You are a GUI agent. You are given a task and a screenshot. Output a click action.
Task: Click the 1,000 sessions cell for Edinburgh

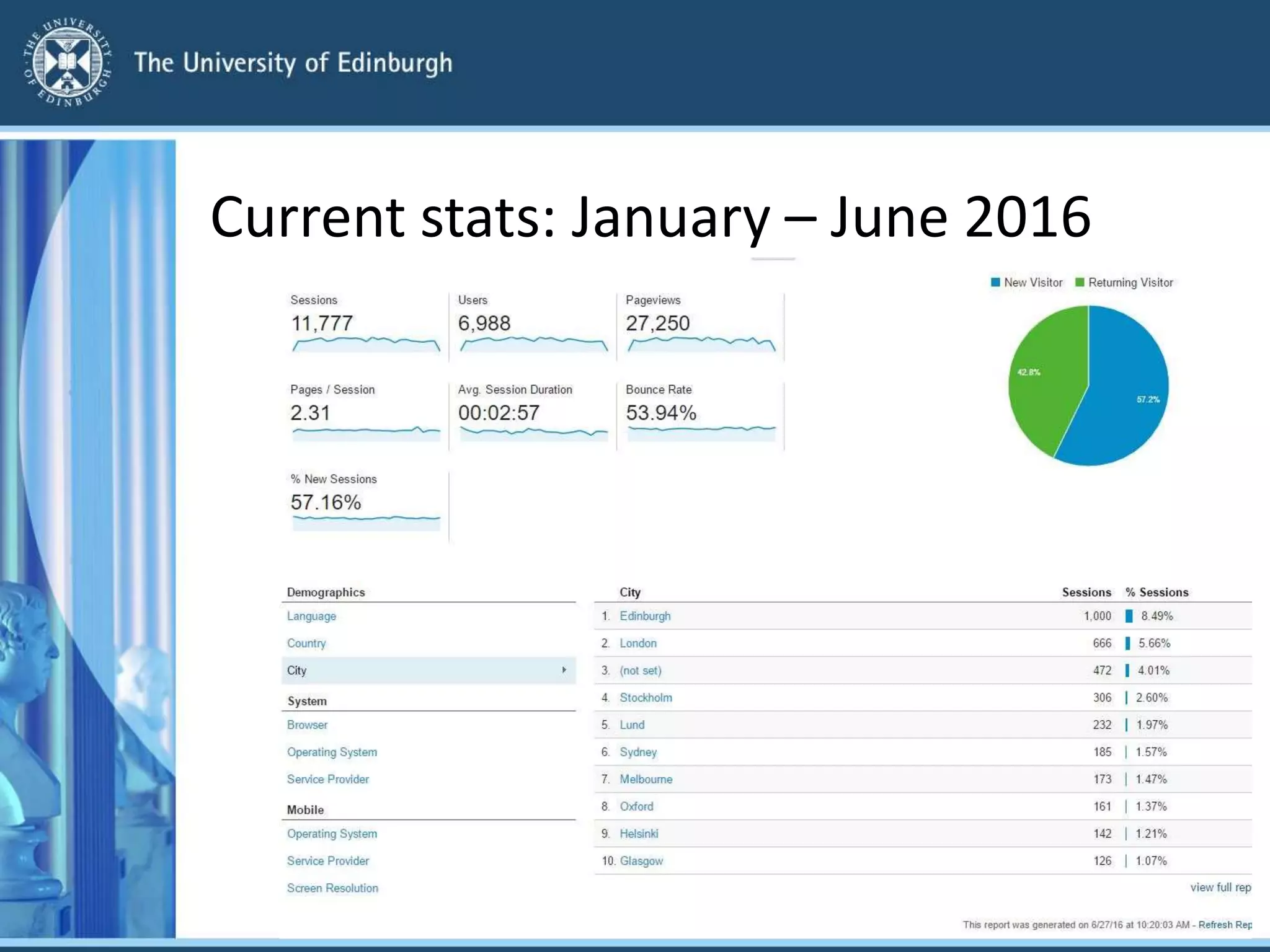tap(1097, 616)
